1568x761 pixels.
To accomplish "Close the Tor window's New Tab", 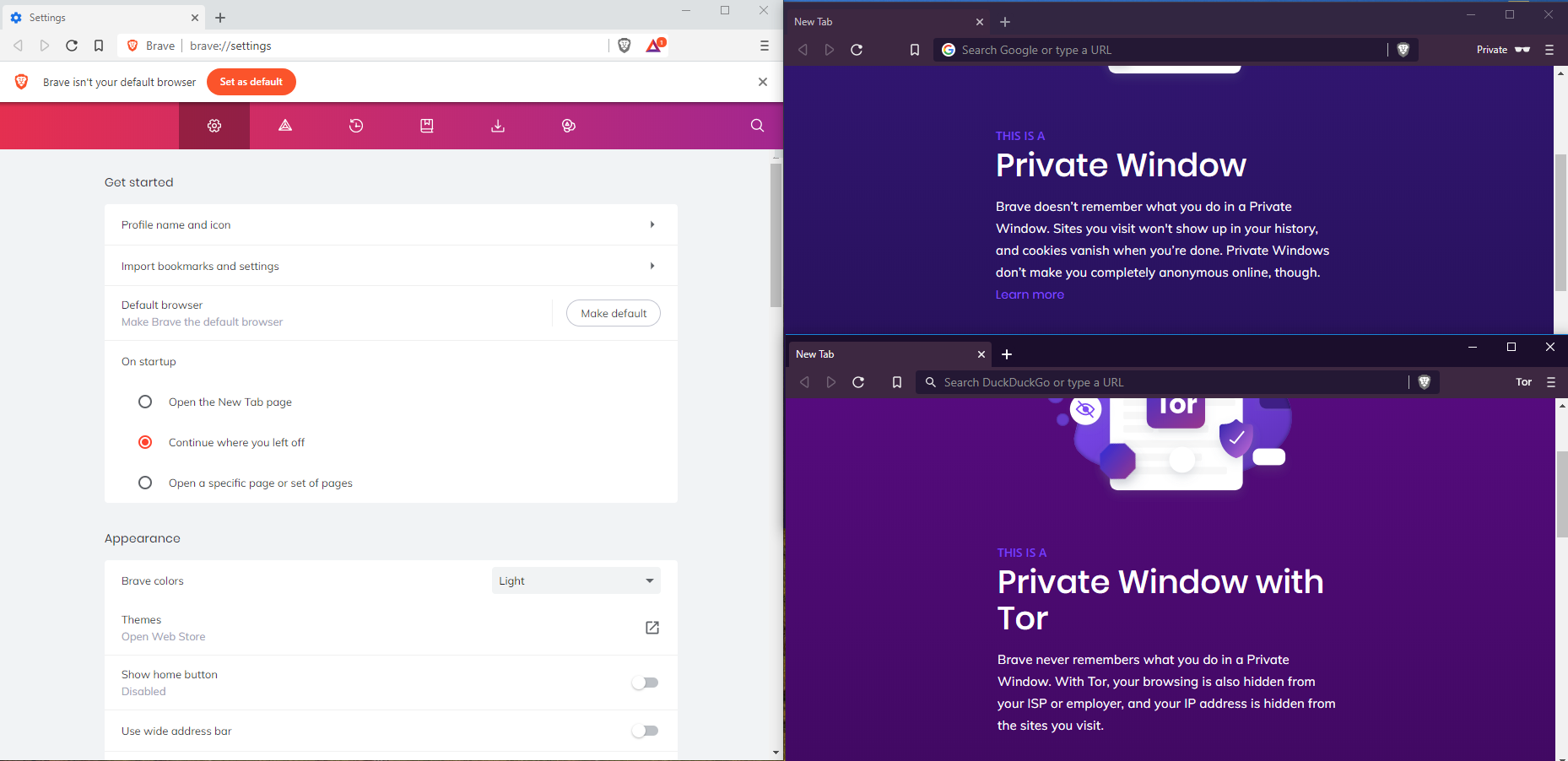I will 981,354.
